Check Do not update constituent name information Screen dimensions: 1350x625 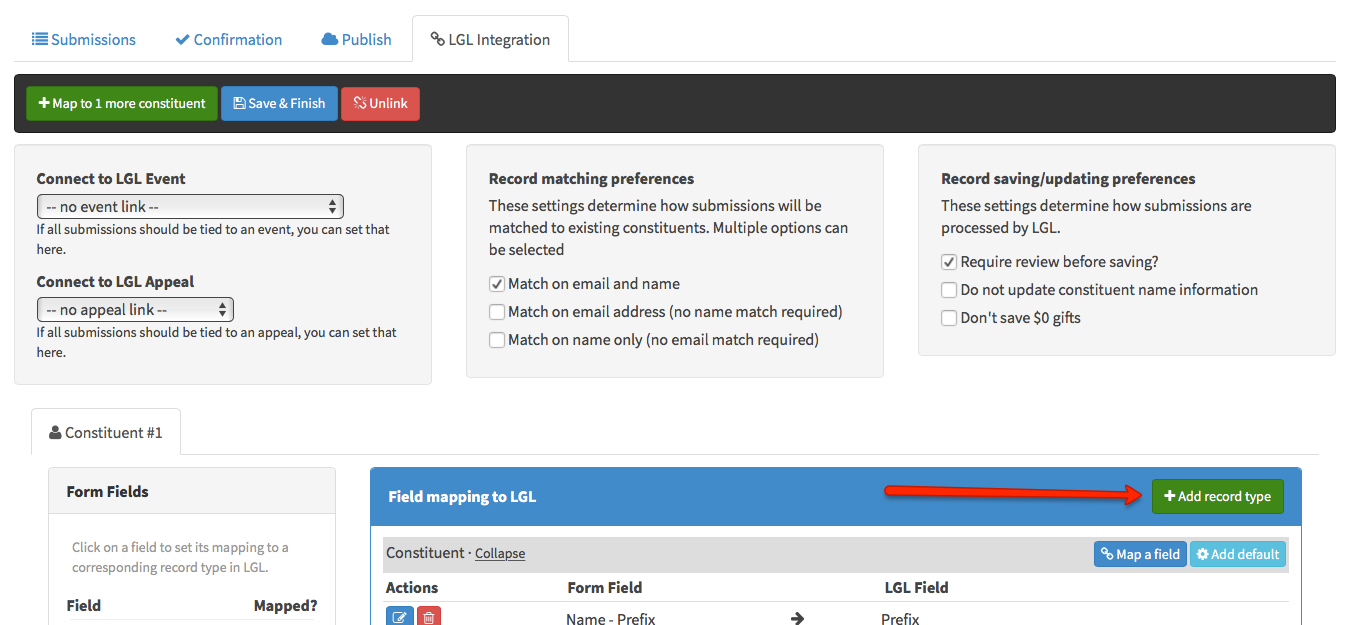[x=949, y=290]
